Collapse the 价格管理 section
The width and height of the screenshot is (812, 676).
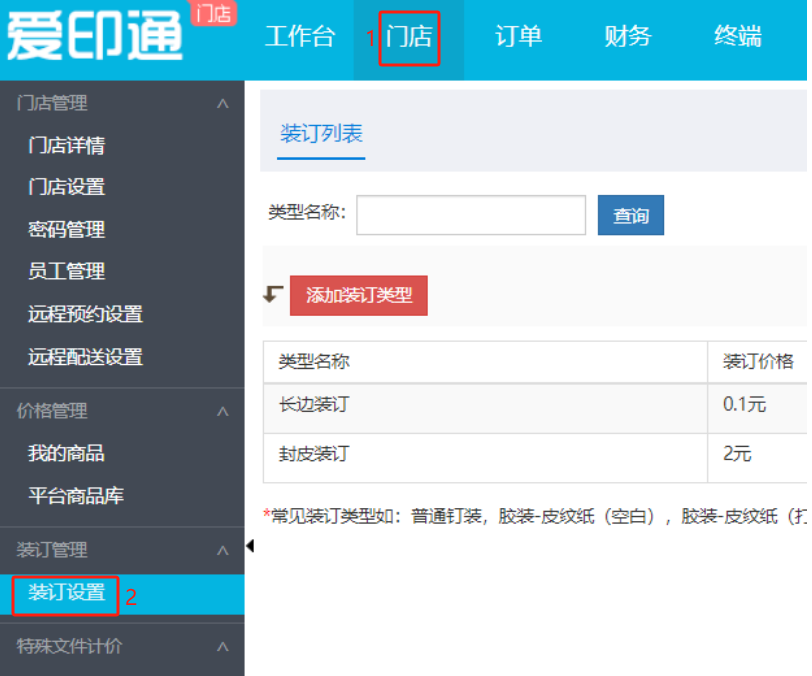[222, 411]
